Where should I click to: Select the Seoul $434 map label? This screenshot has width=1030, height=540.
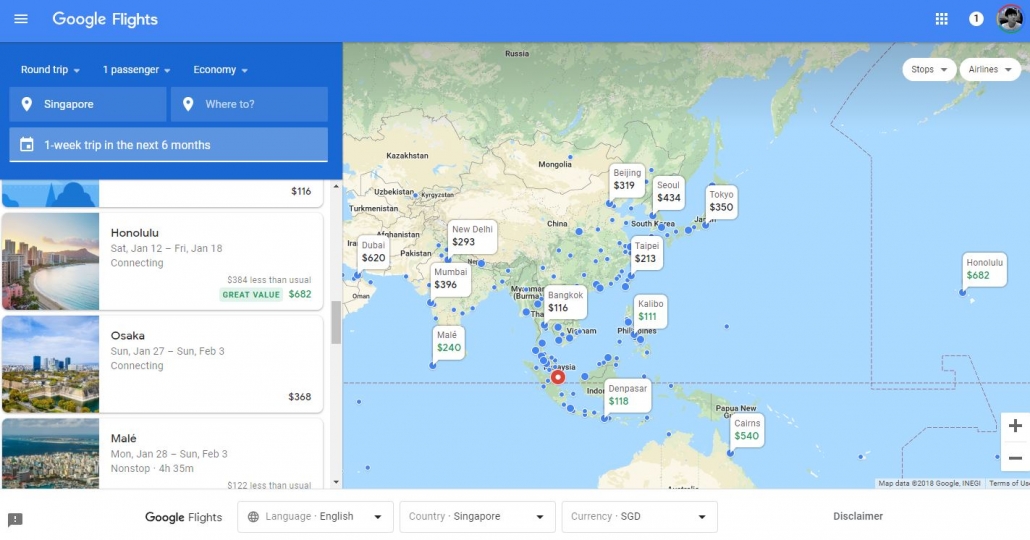click(669, 192)
